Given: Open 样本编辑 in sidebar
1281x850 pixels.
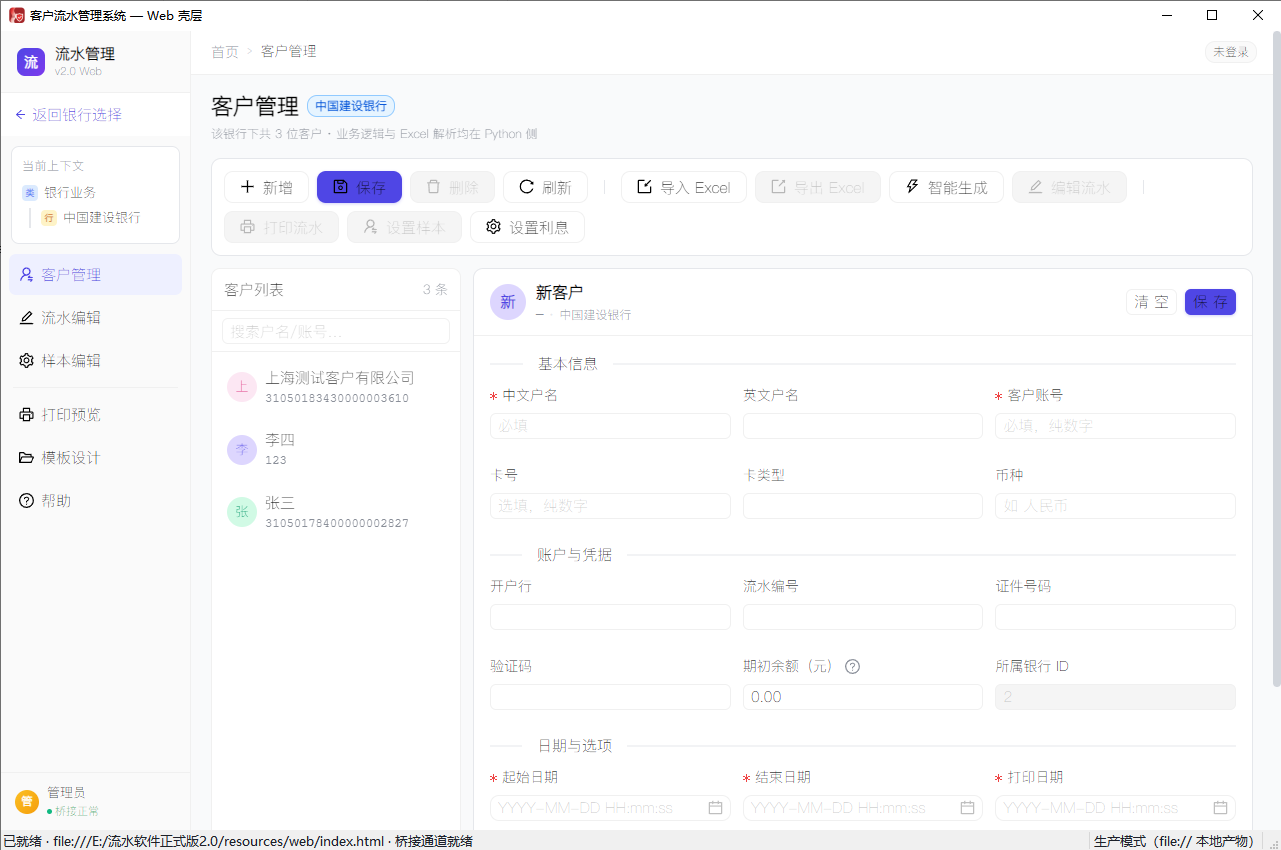Looking at the screenshot, I should pyautogui.click(x=95, y=361).
